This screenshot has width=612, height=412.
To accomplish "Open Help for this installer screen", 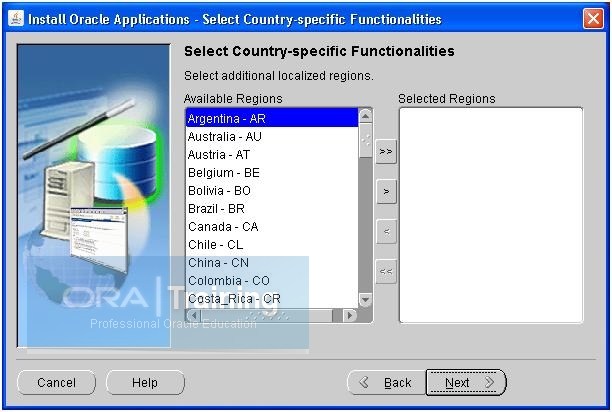I will 145,382.
